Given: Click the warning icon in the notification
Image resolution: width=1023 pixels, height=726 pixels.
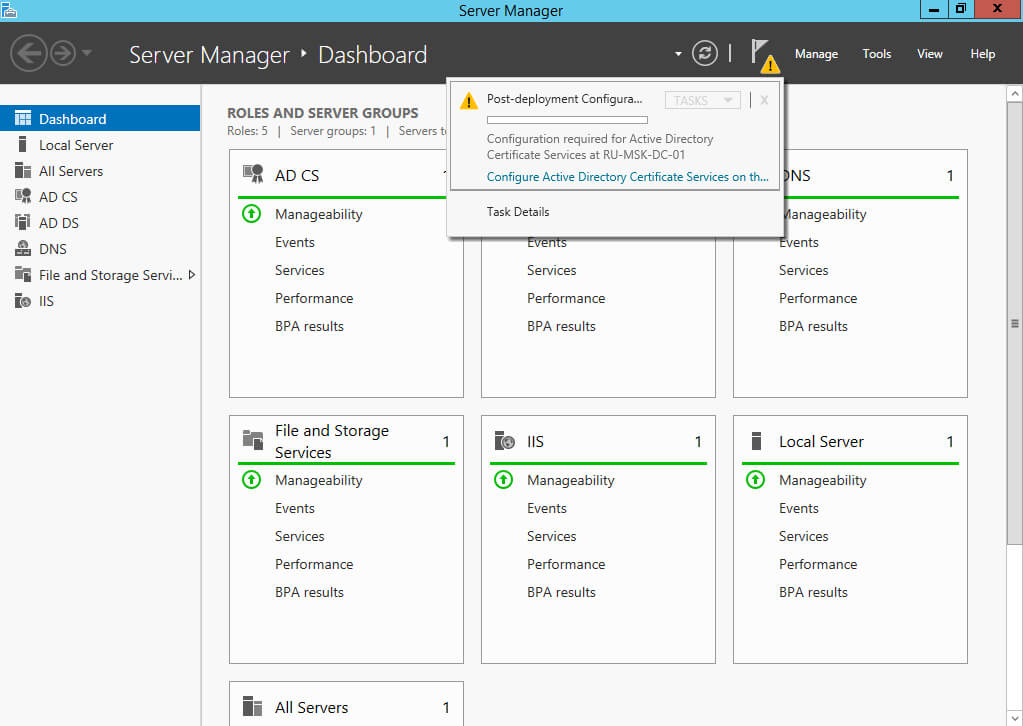Looking at the screenshot, I should pos(468,101).
